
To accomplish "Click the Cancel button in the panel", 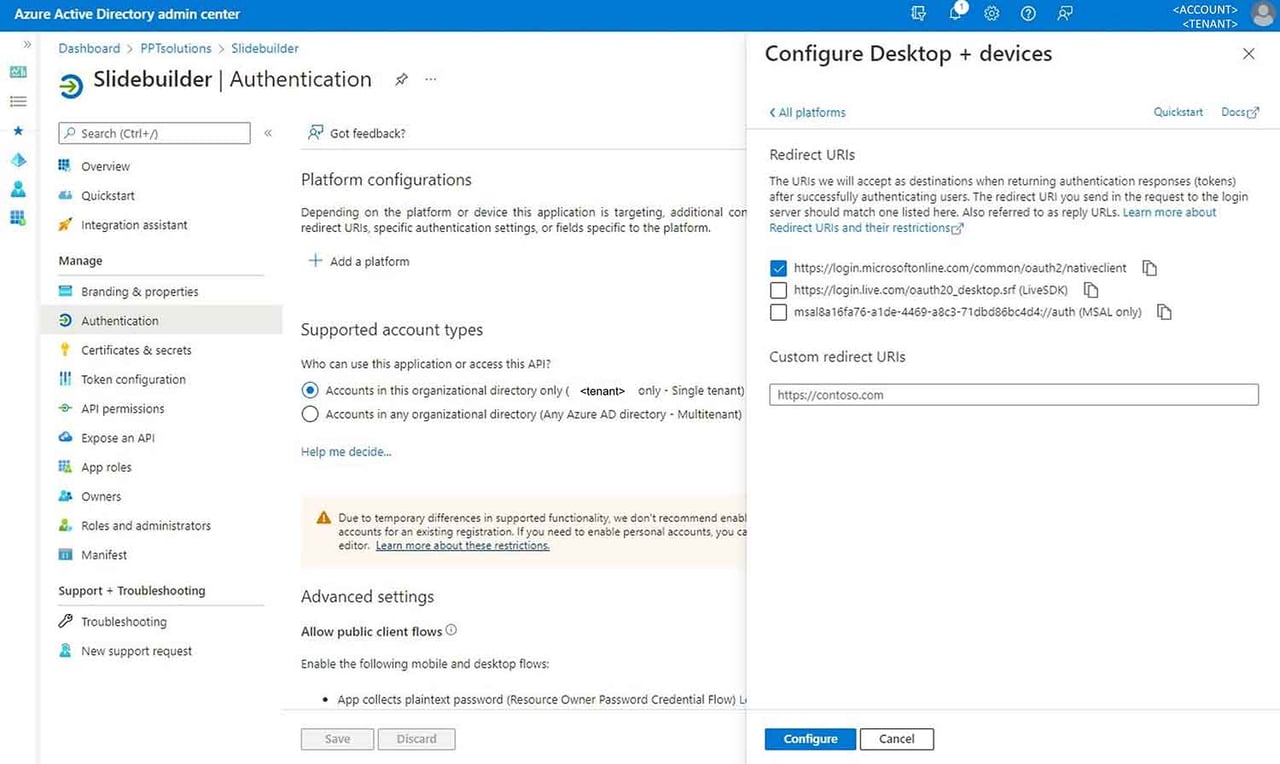I will pos(897,739).
